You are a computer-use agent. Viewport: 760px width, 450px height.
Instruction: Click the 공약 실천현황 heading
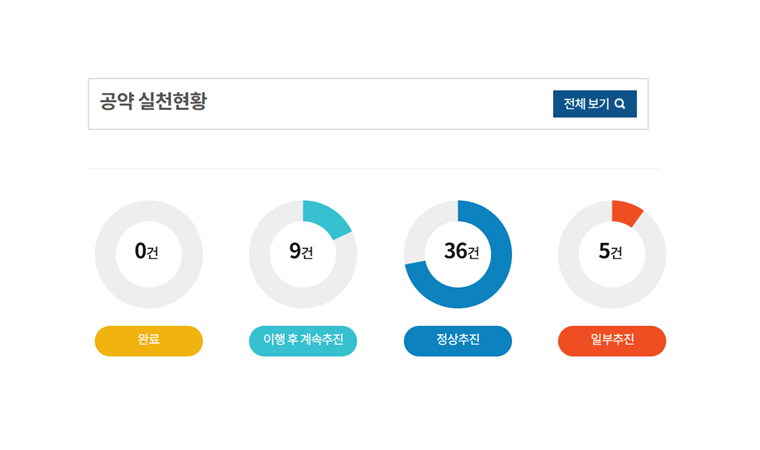pyautogui.click(x=153, y=102)
